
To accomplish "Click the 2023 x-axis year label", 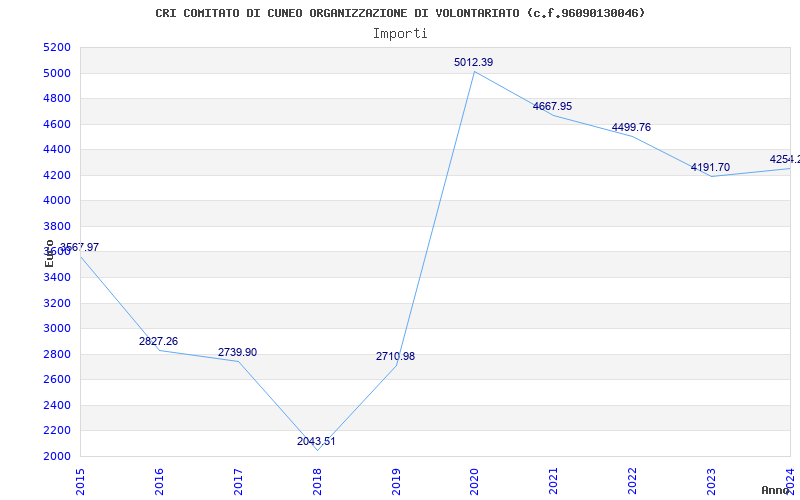I will [x=711, y=482].
